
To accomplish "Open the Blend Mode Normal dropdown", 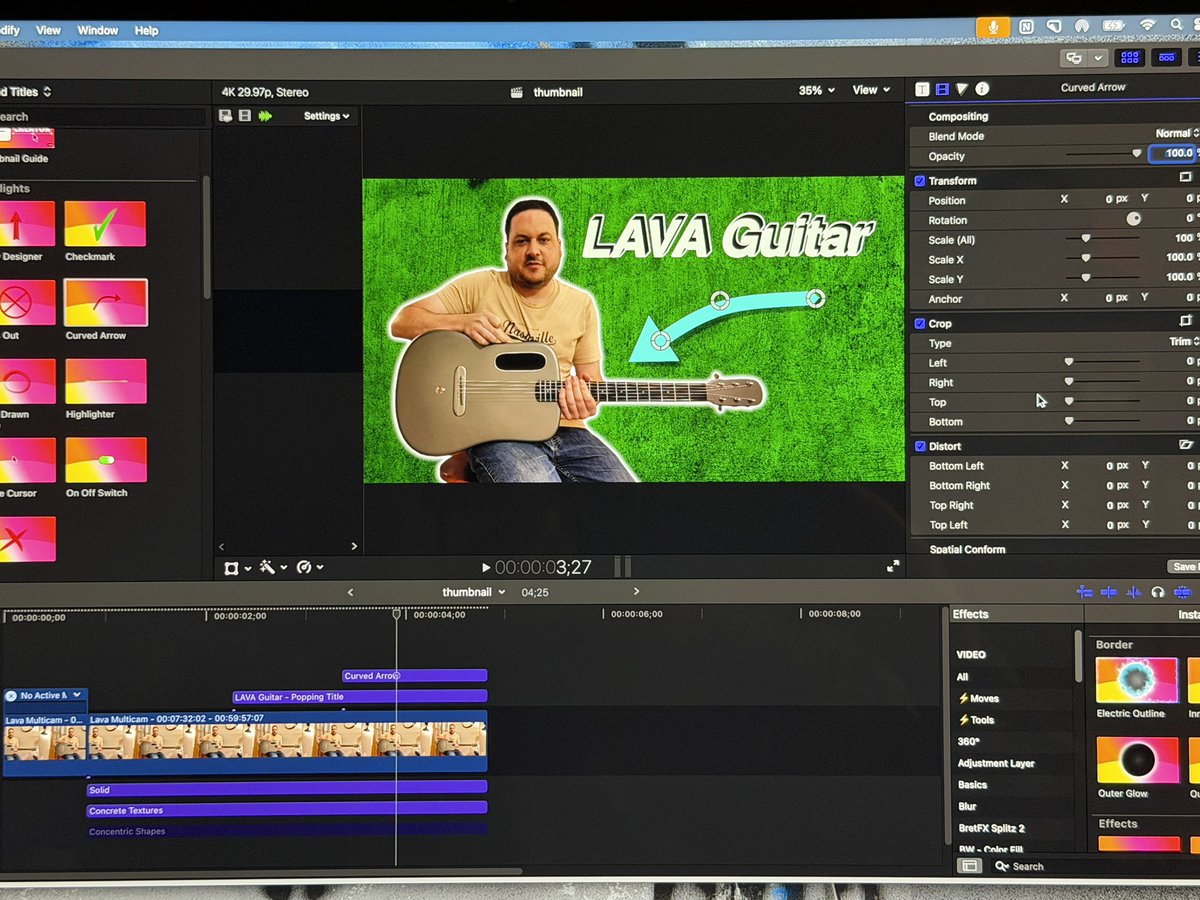I will (x=1177, y=133).
